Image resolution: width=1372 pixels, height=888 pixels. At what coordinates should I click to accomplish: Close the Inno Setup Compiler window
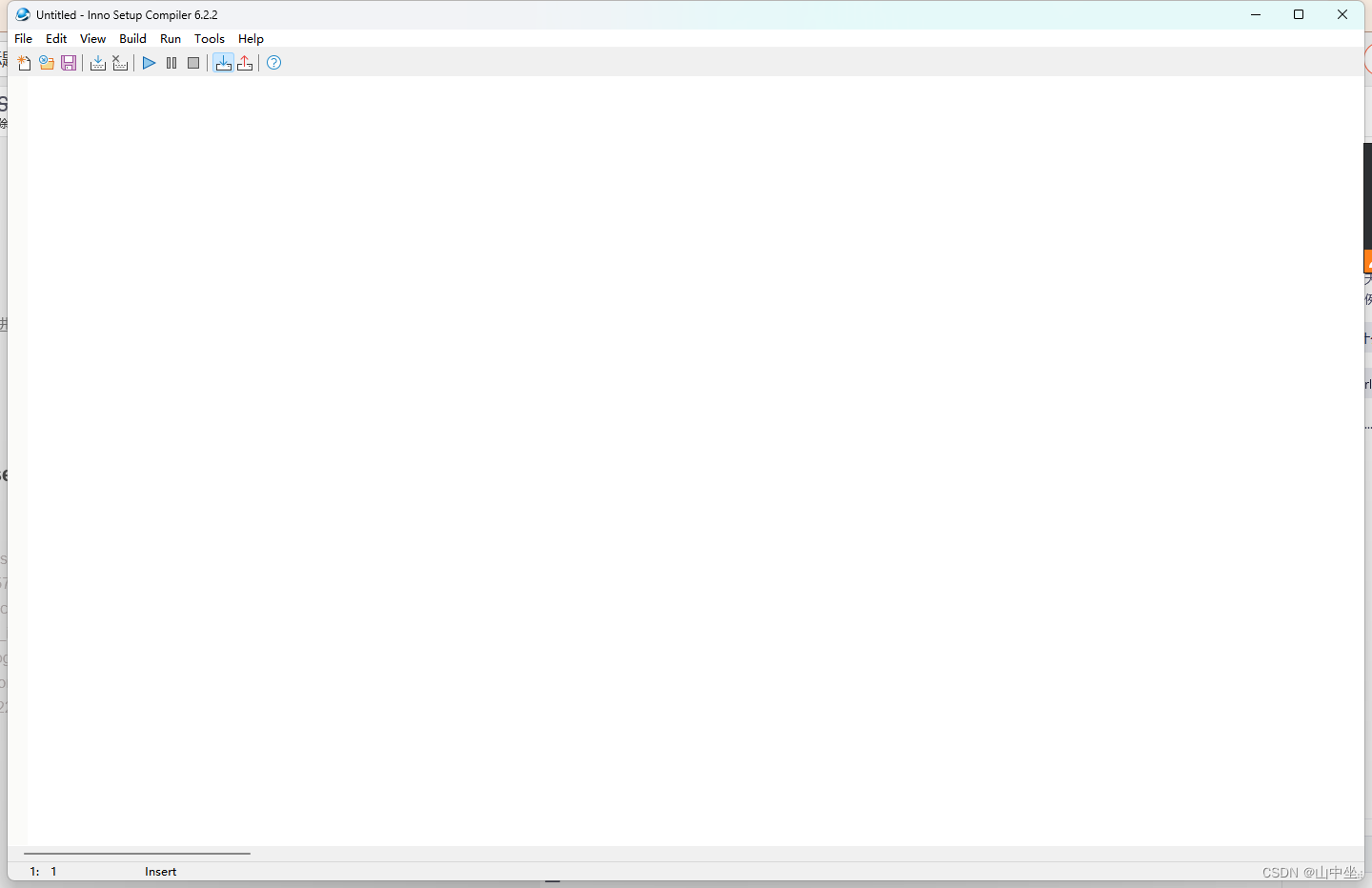click(1342, 14)
